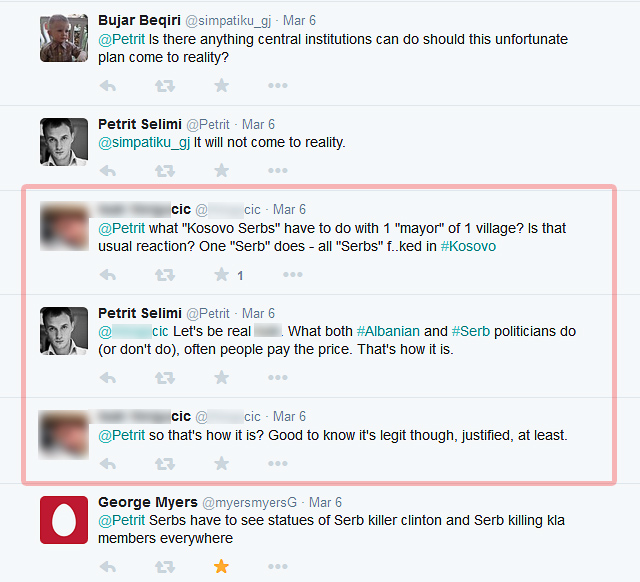The width and height of the screenshot is (640, 582).
Task: Open the #Kosovo hashtag link
Action: 467,246
